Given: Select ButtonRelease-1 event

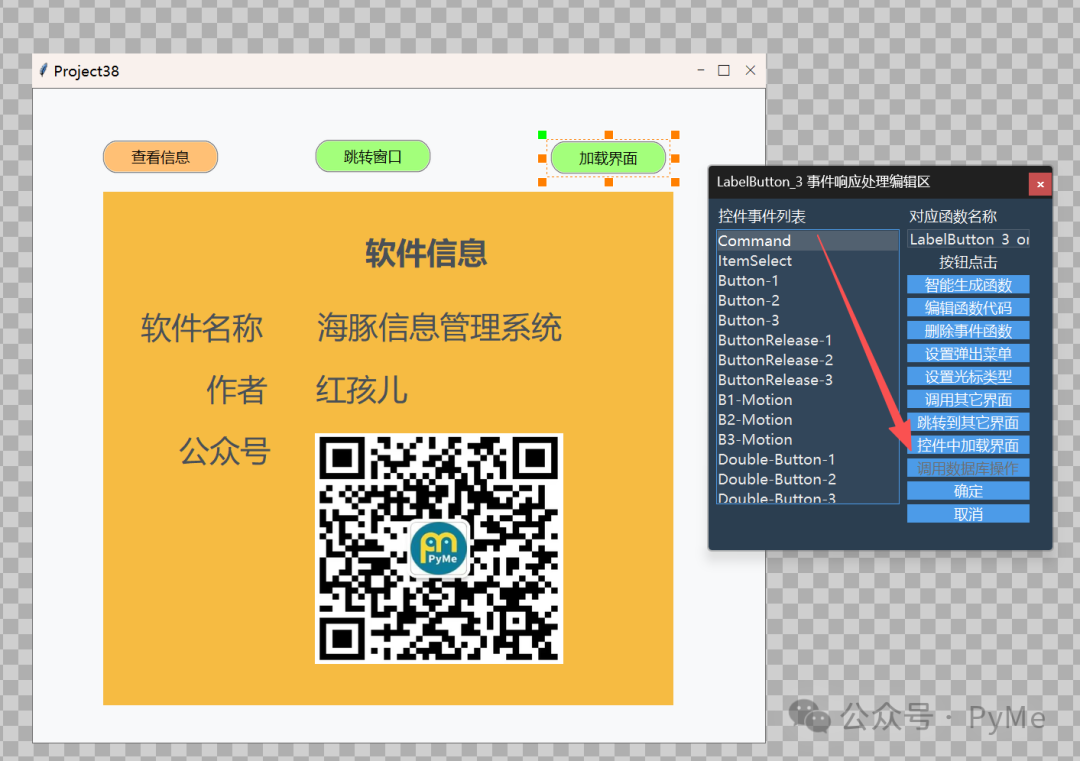Looking at the screenshot, I should point(807,340).
